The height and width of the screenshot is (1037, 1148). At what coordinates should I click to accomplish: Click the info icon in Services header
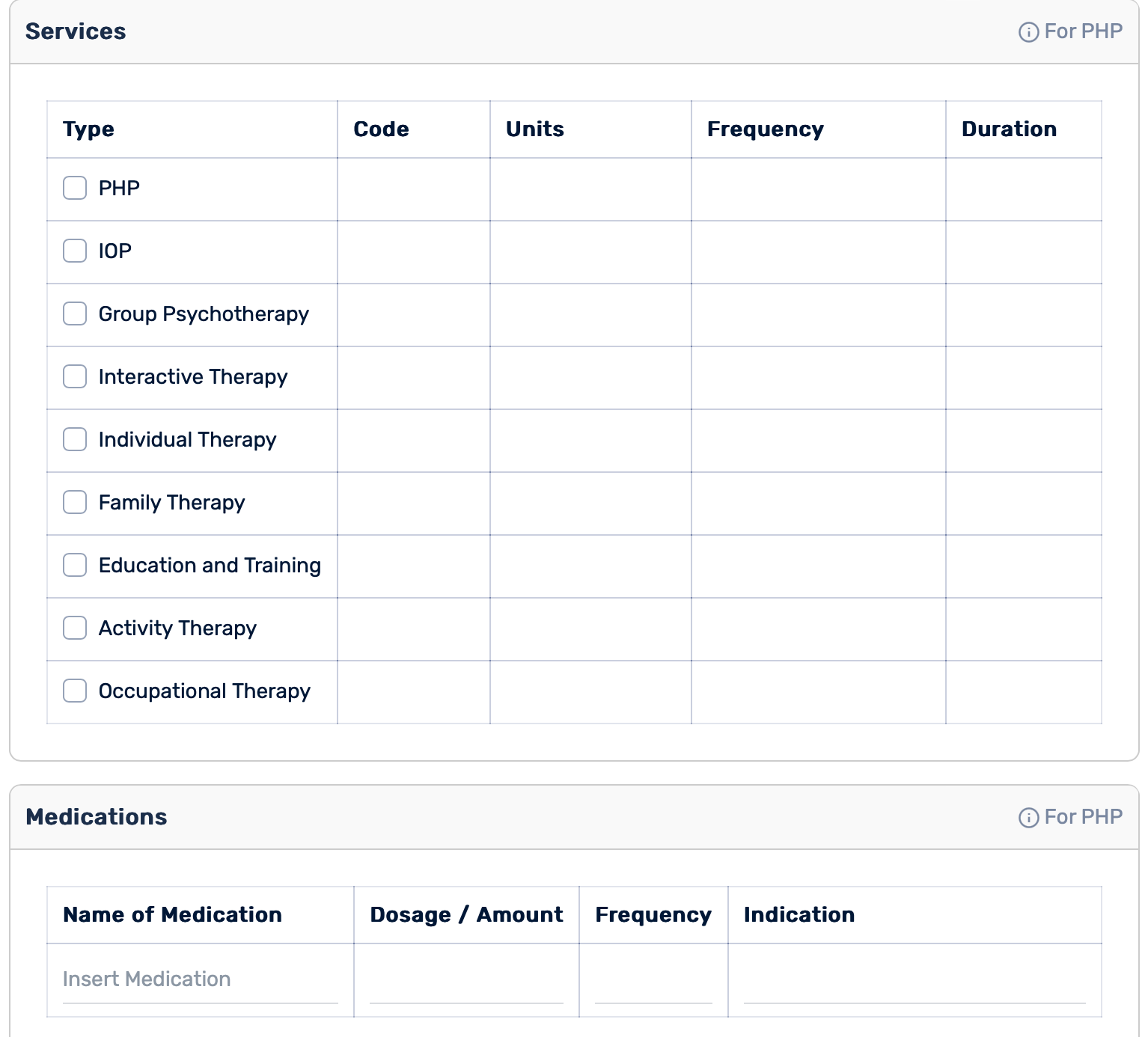[x=1028, y=32]
